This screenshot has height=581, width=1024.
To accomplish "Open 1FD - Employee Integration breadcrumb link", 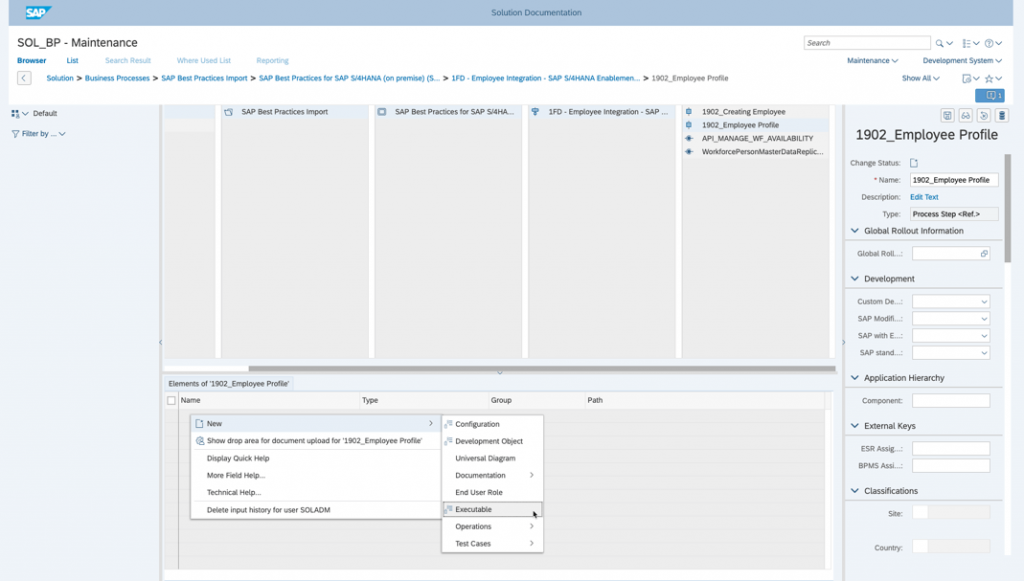I will [x=545, y=78].
